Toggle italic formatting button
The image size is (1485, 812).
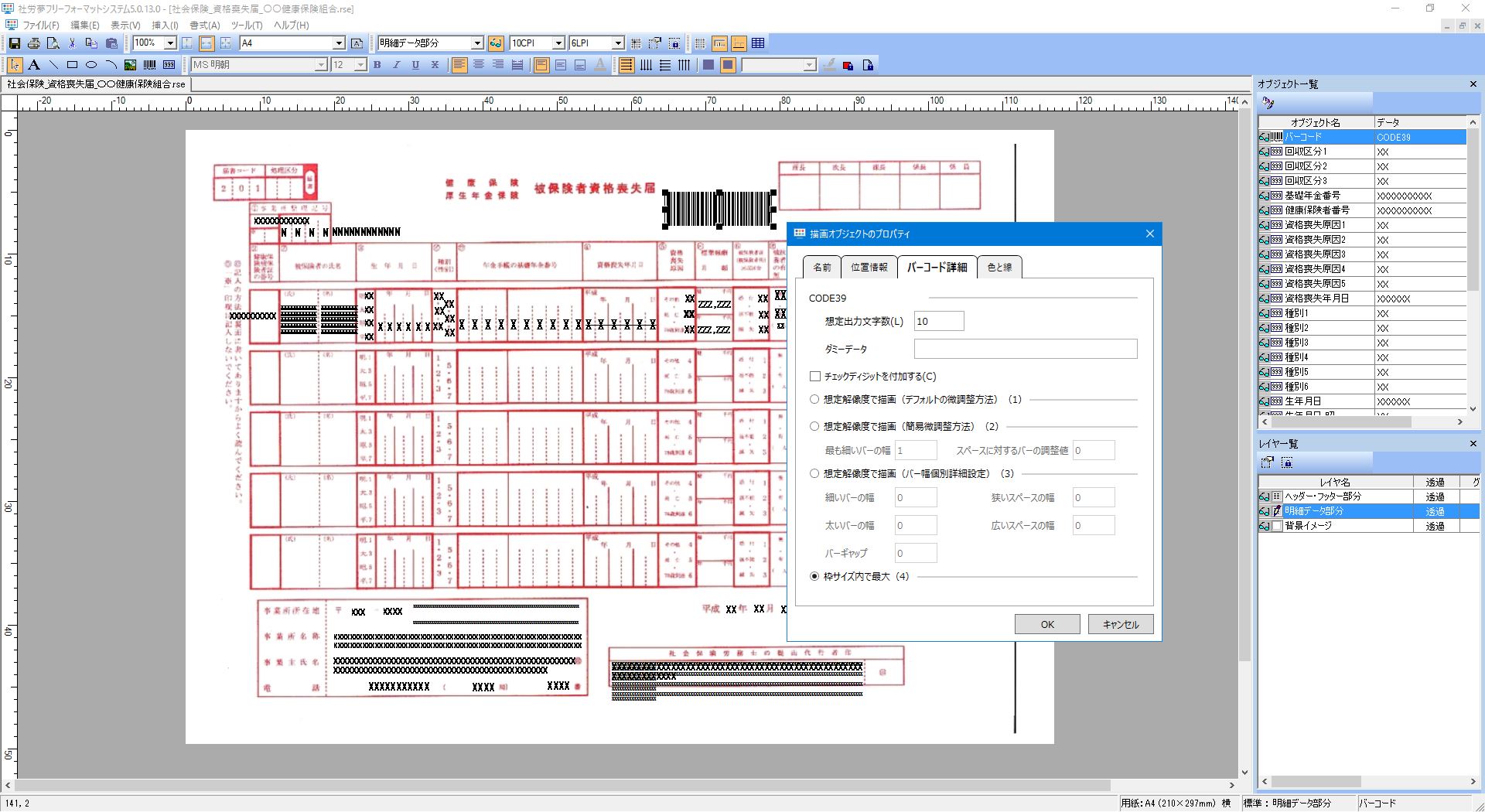397,65
